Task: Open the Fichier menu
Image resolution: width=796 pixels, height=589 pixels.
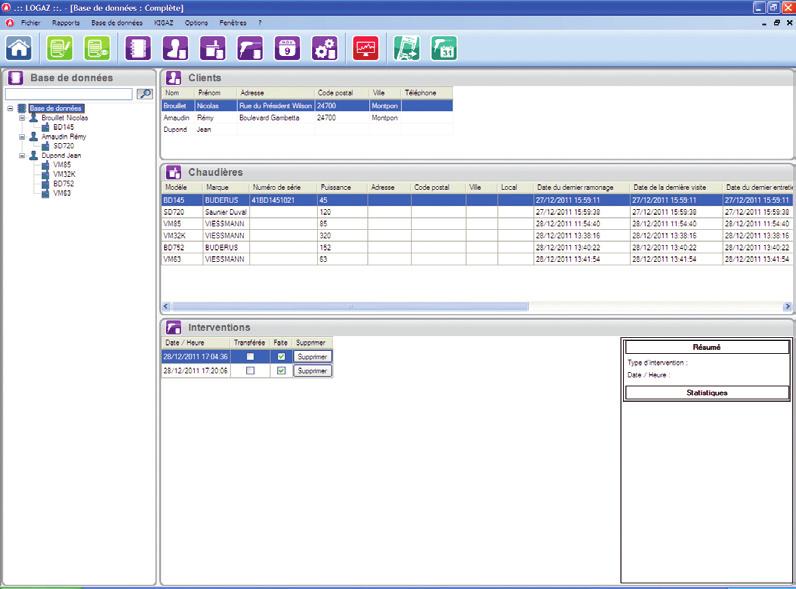Action: [x=30, y=23]
